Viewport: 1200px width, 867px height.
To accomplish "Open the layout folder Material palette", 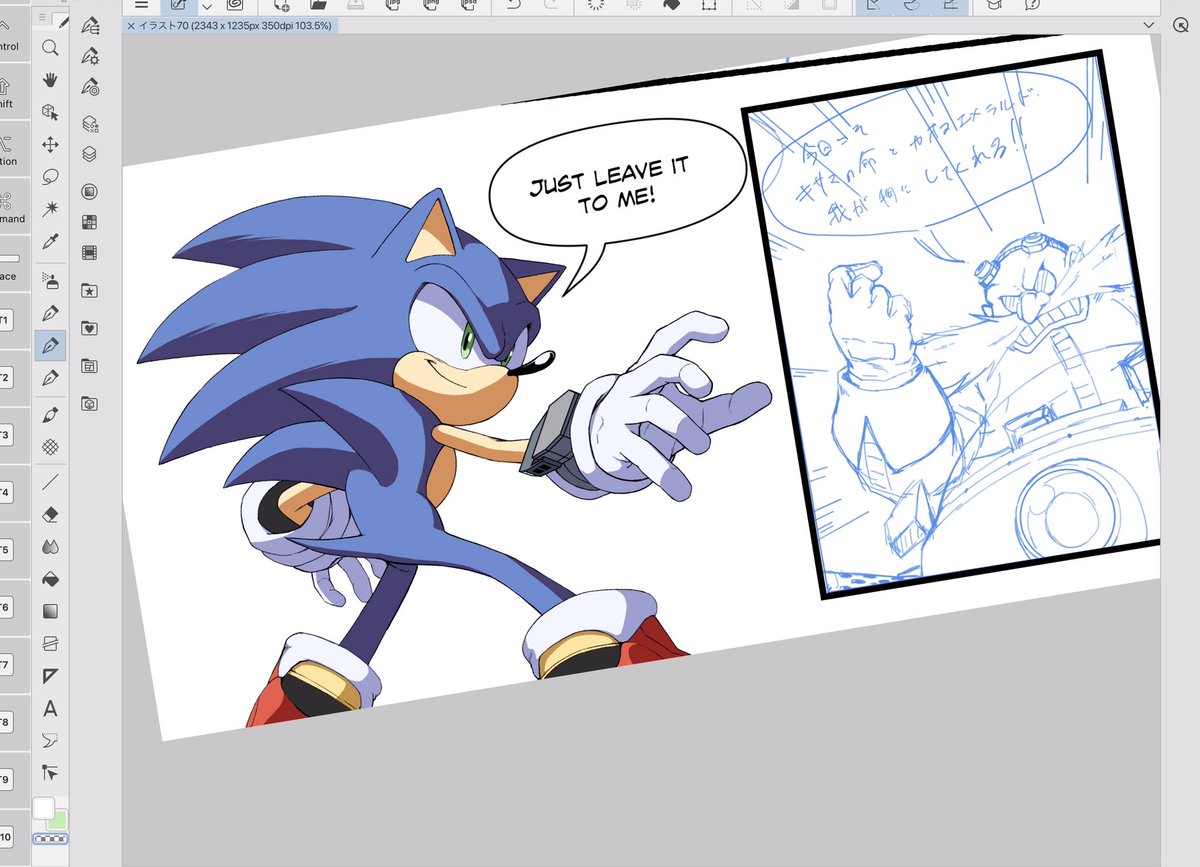I will coord(90,366).
